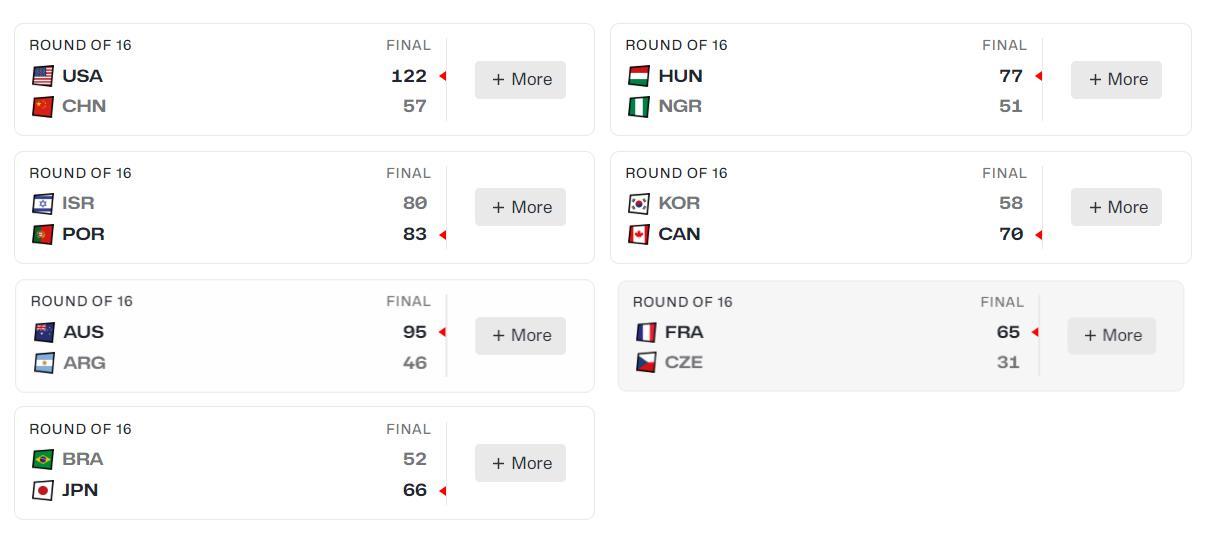Open More for FRA vs CZE game
The height and width of the screenshot is (534, 1208).
[1111, 336]
